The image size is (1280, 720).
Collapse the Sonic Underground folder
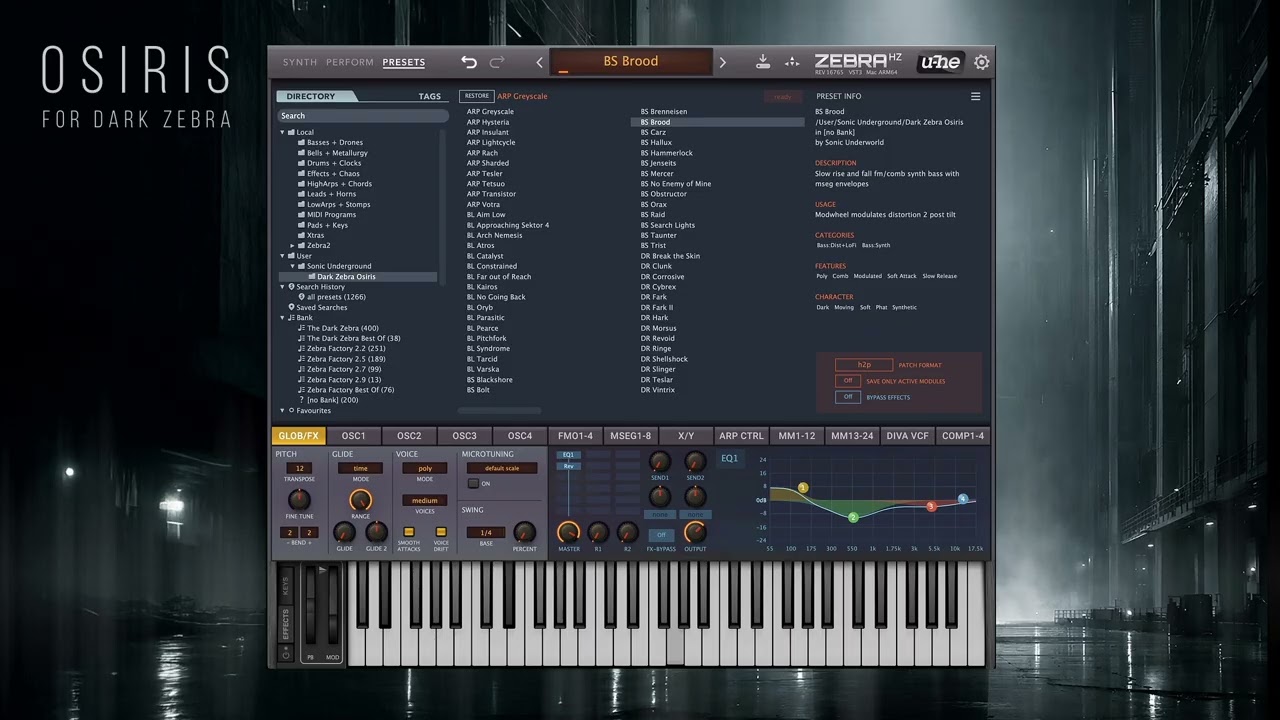tap(292, 266)
